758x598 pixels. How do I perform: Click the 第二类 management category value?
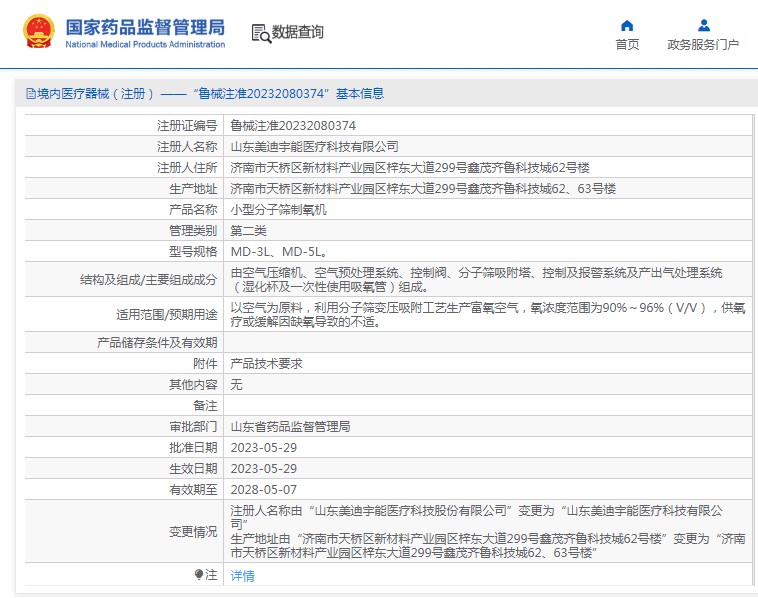coord(248,231)
